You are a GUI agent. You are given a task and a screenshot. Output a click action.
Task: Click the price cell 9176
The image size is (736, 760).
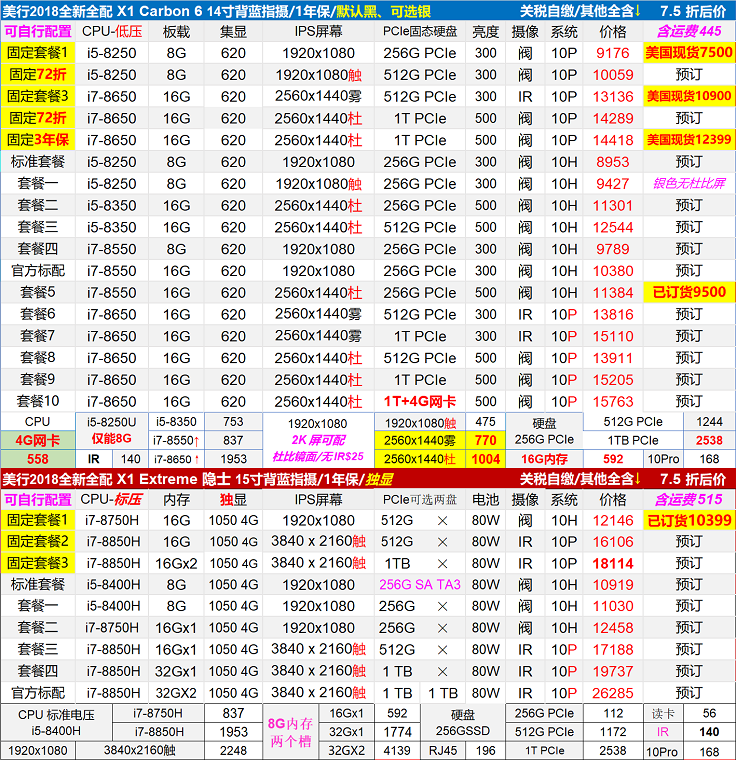tap(612, 52)
